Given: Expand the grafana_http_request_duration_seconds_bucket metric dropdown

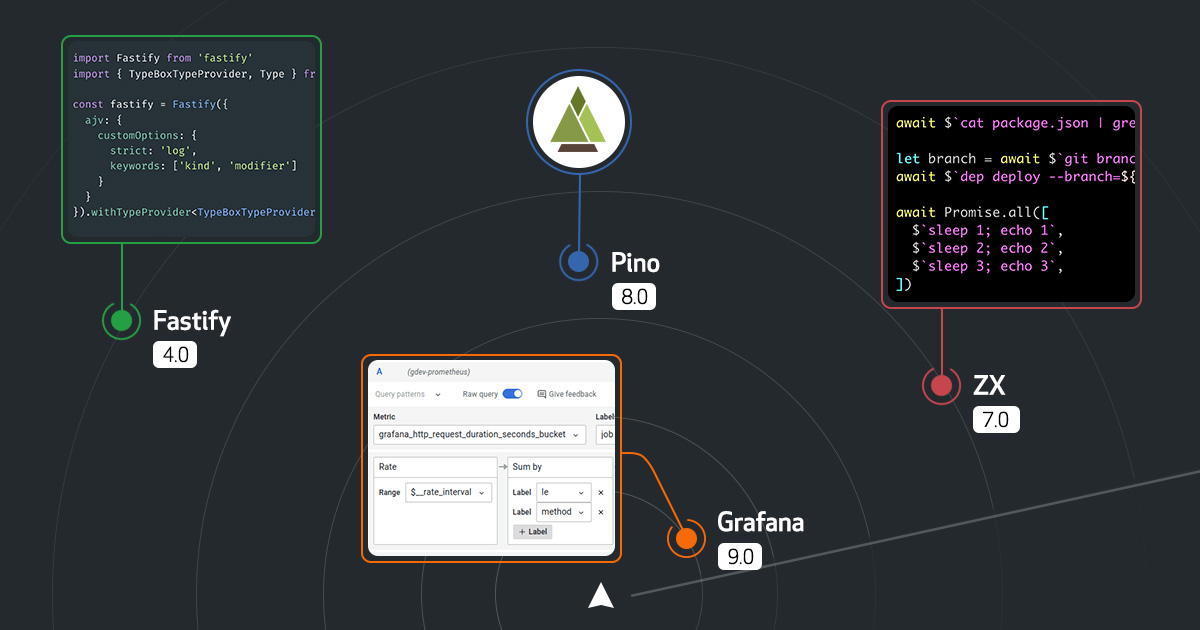Looking at the screenshot, I should click(575, 434).
